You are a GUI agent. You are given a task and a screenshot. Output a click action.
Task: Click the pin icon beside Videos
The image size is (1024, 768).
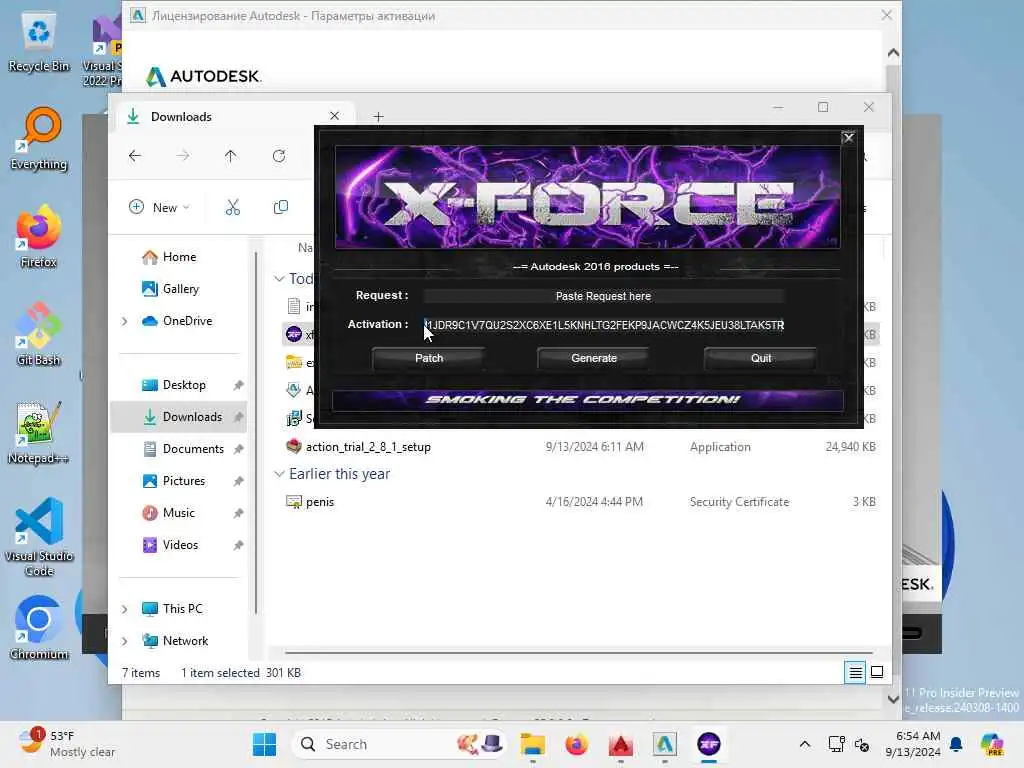click(x=238, y=545)
